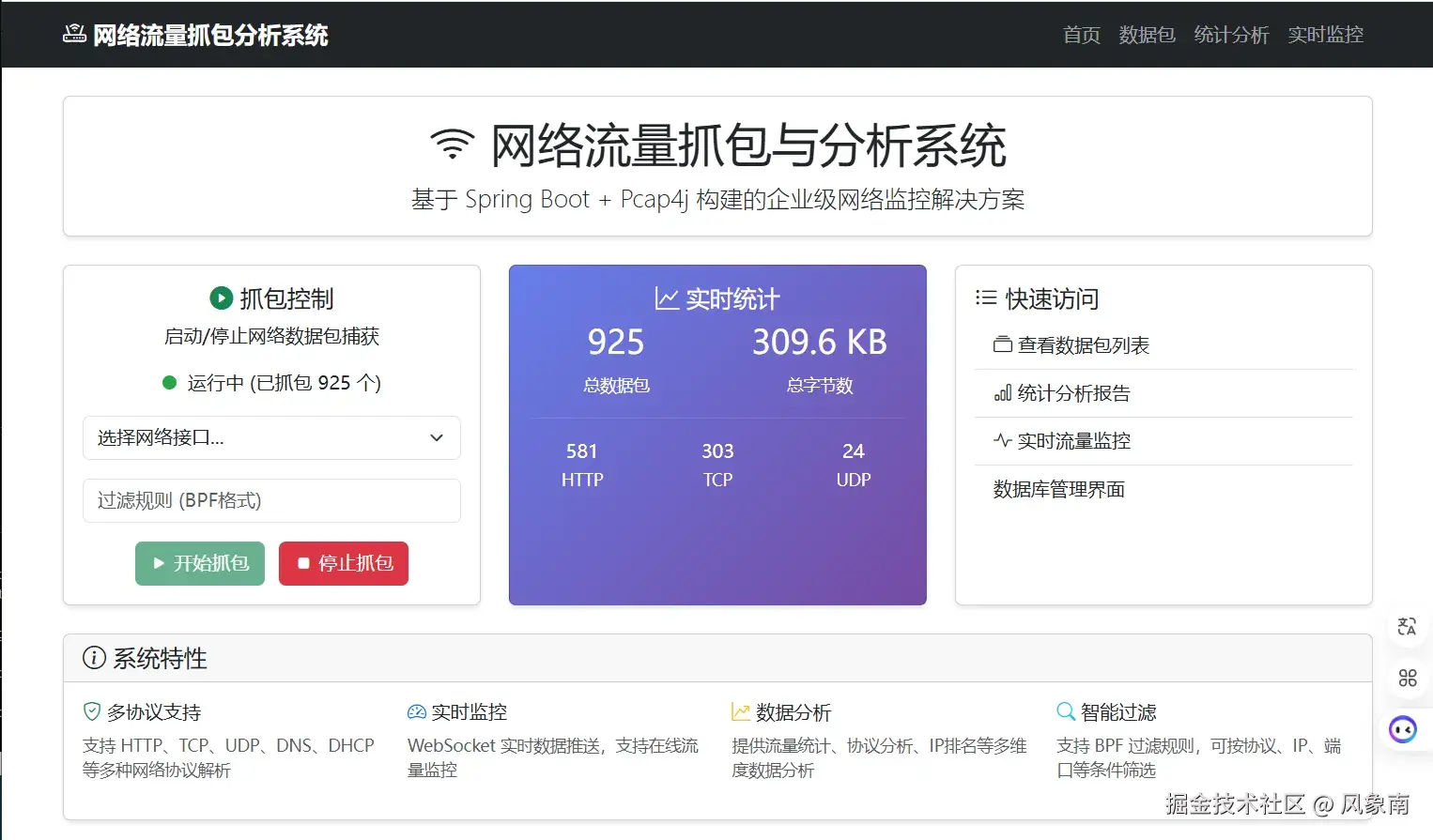1433x840 pixels.
Task: Click the 581 HTTP count
Action: 581,451
